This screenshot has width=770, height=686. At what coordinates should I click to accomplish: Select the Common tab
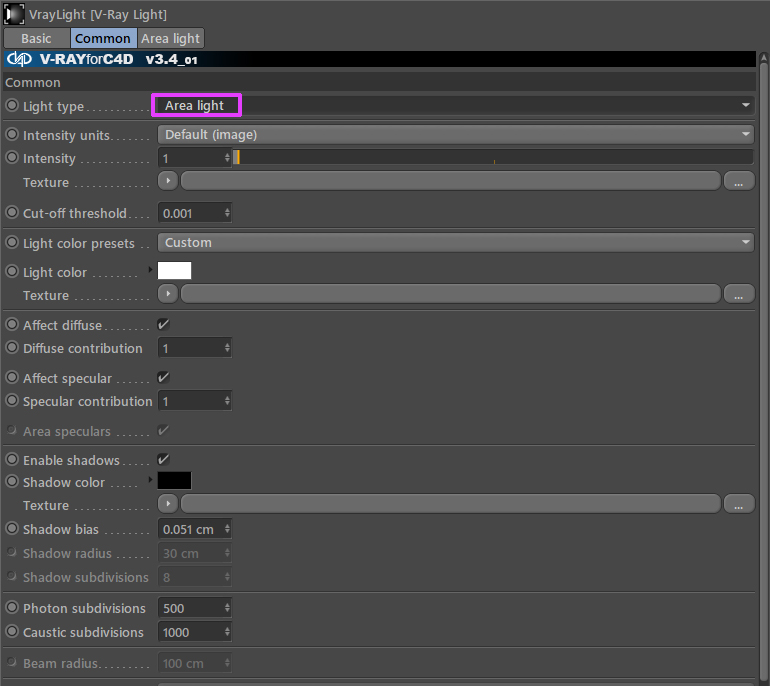coord(103,38)
